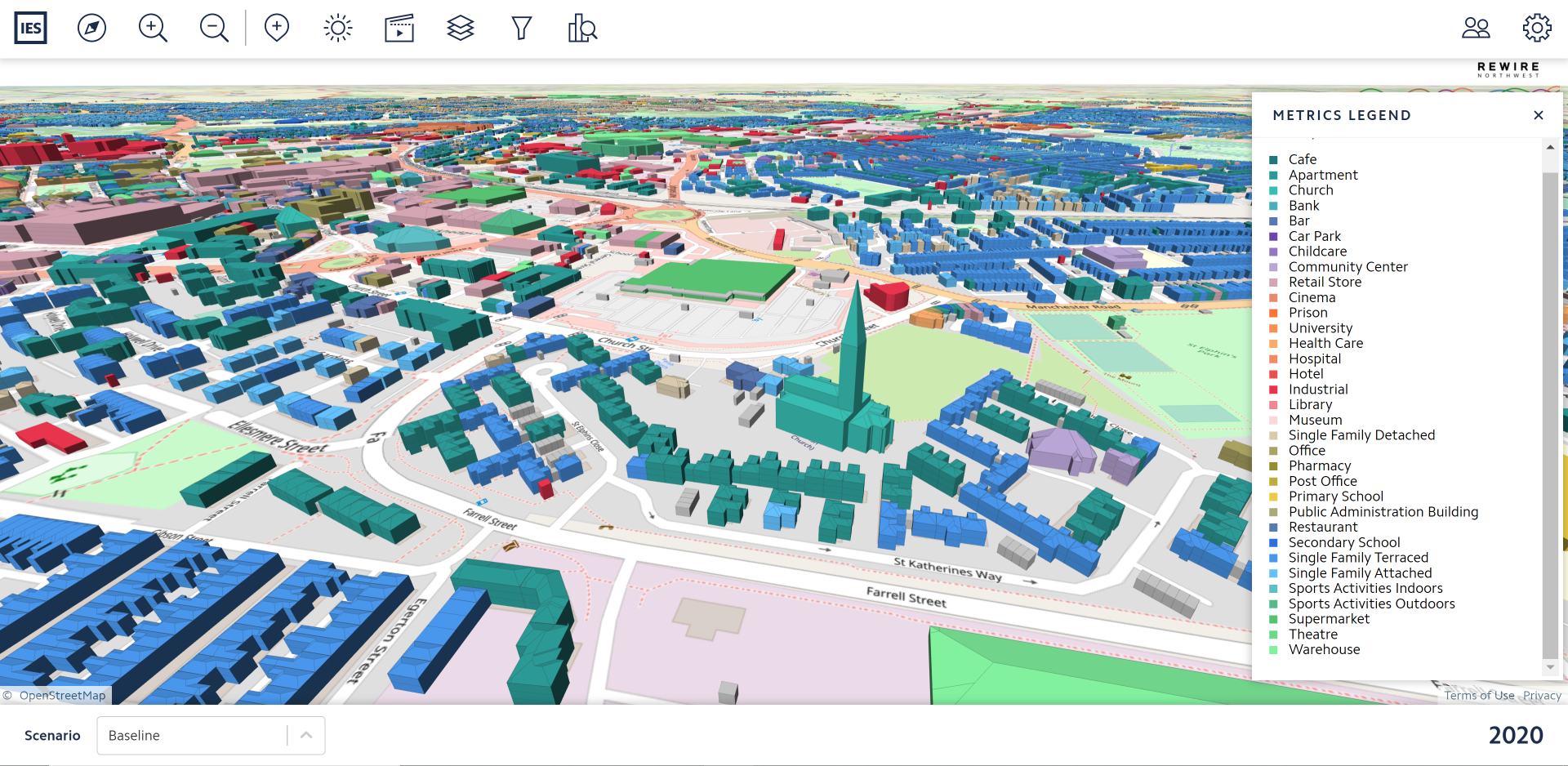The image size is (1568, 766).
Task: Open the filter funnel icon
Action: pos(521,28)
